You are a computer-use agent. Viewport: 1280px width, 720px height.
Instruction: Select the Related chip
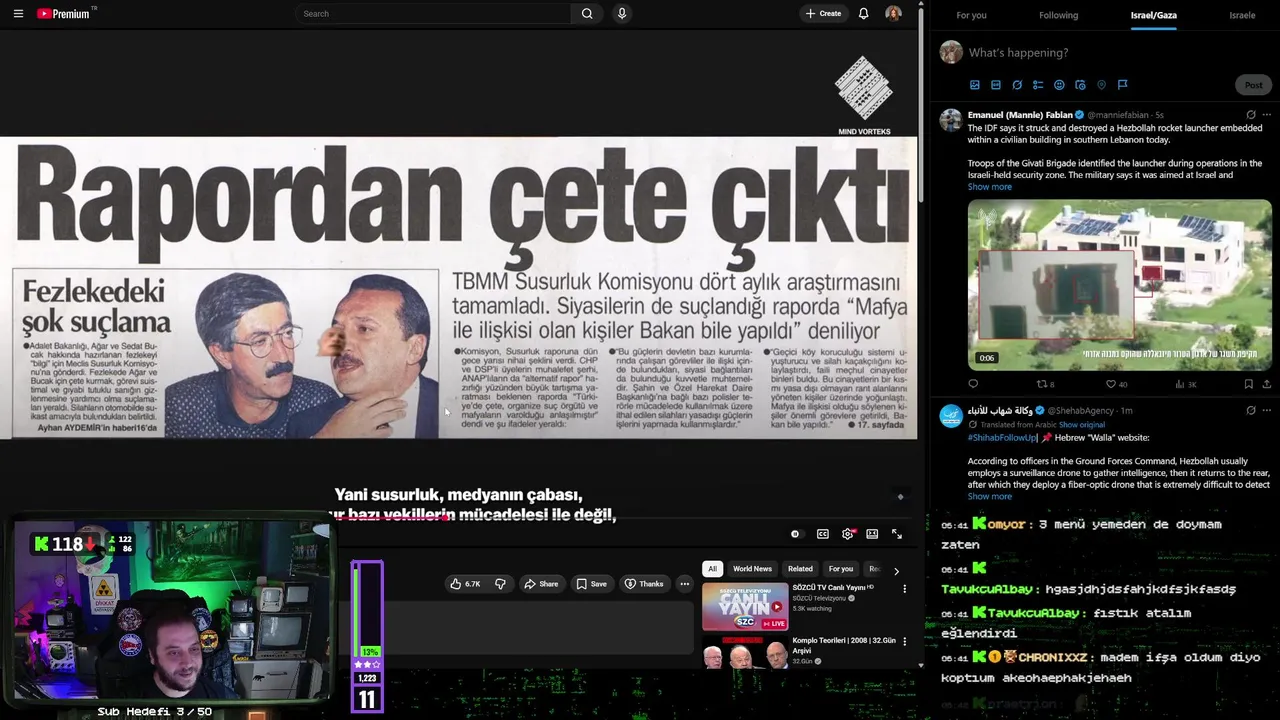[x=800, y=569]
